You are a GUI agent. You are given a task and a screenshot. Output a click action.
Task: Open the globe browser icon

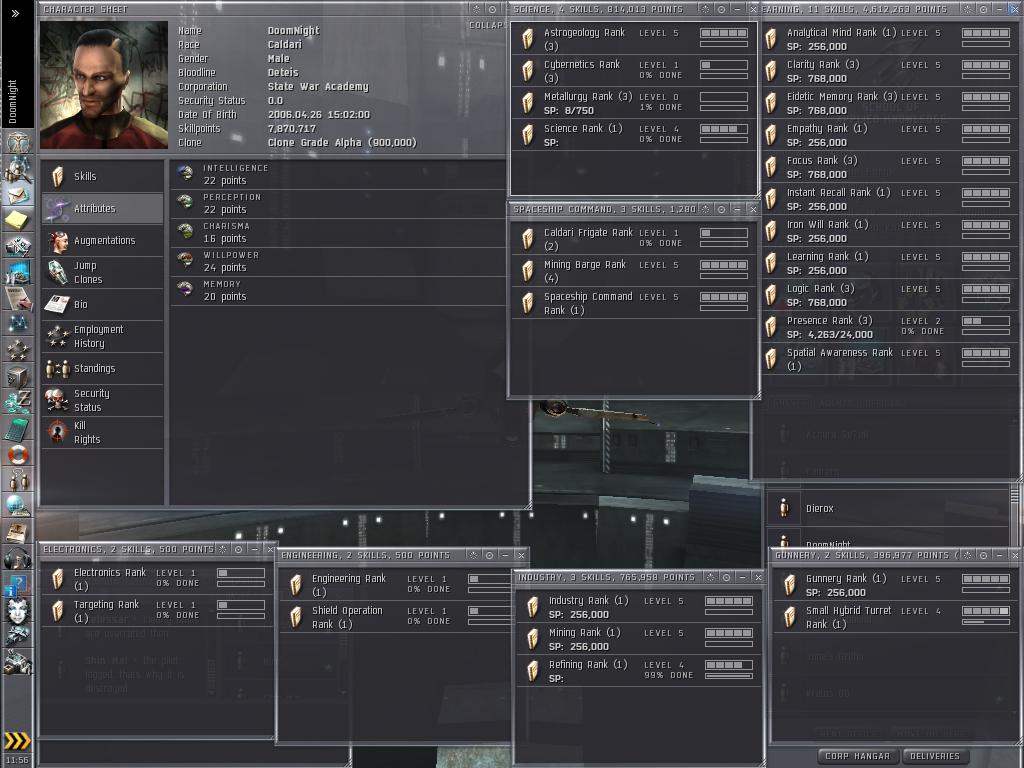point(17,506)
